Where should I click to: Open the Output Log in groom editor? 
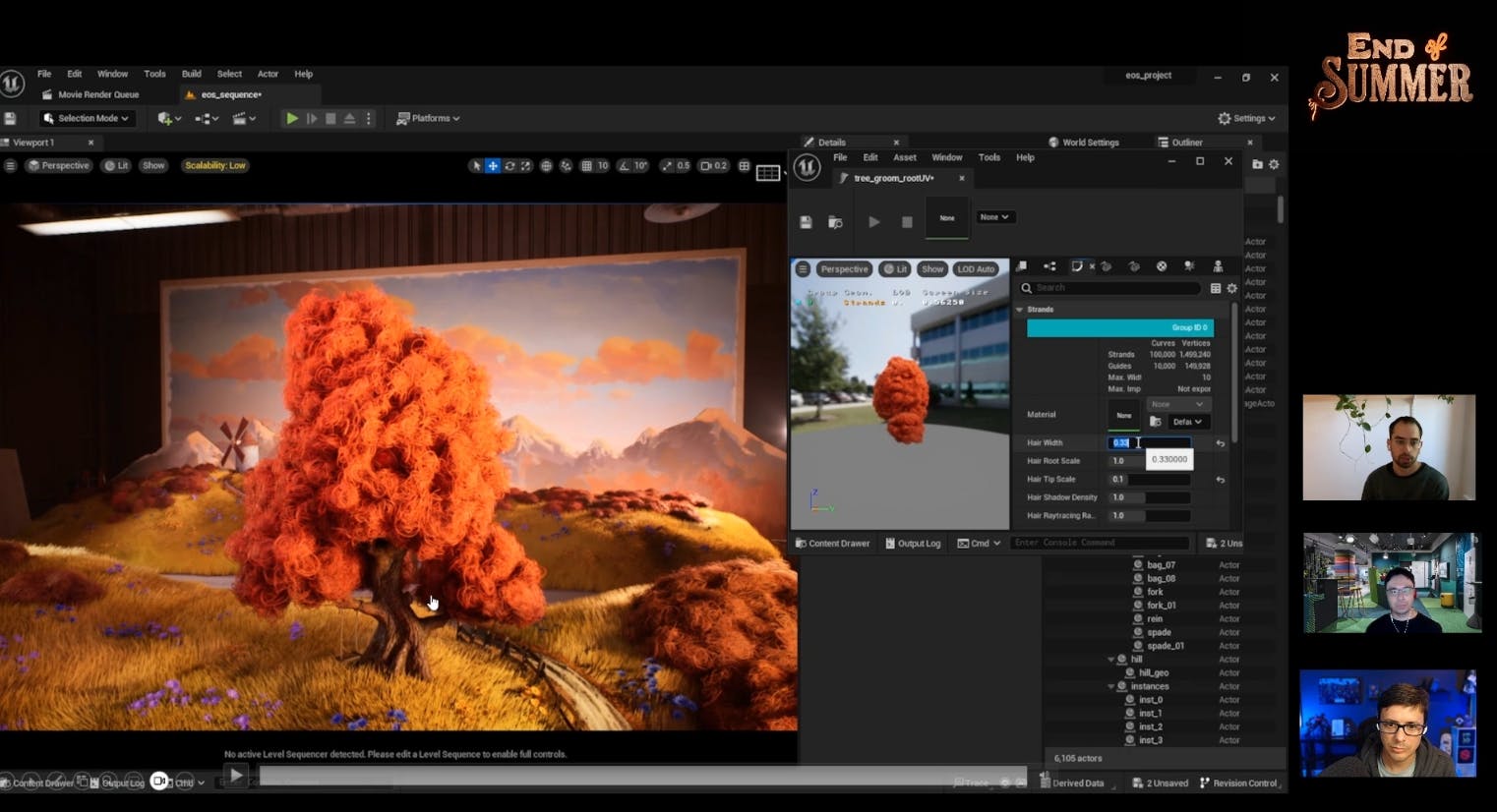(x=912, y=543)
